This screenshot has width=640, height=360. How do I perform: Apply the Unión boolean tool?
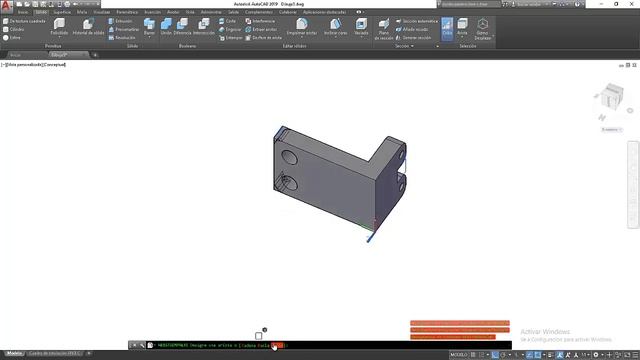[166, 27]
